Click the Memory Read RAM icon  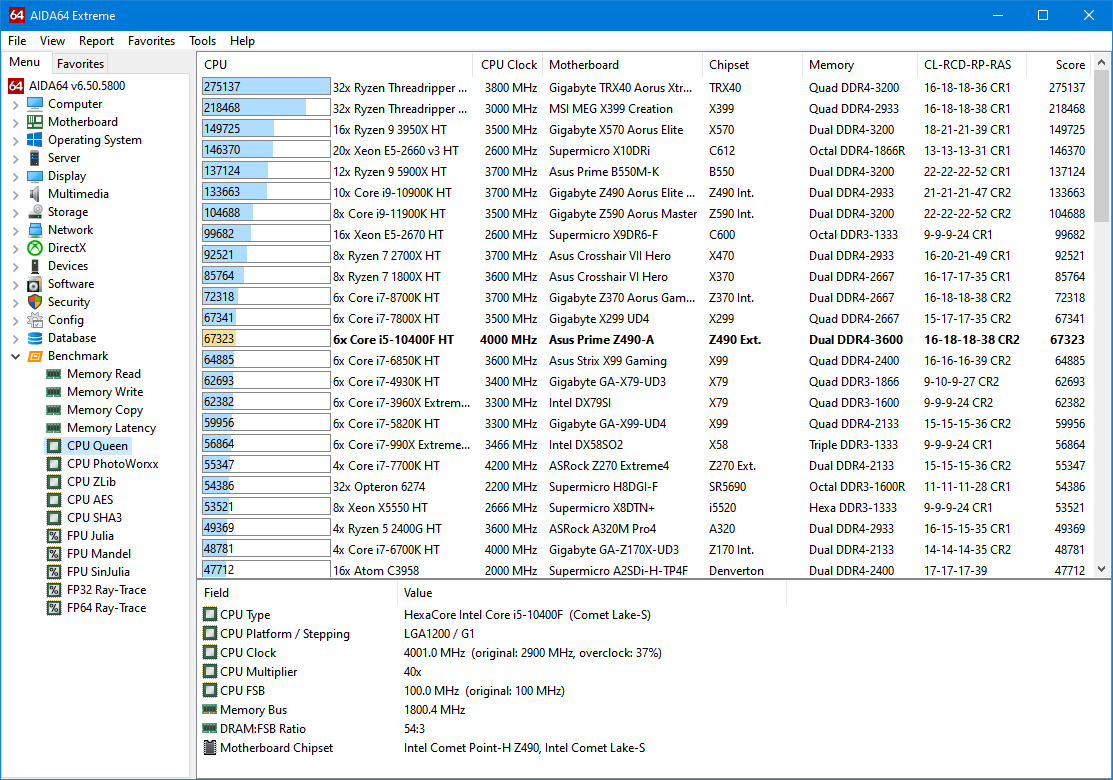54,373
